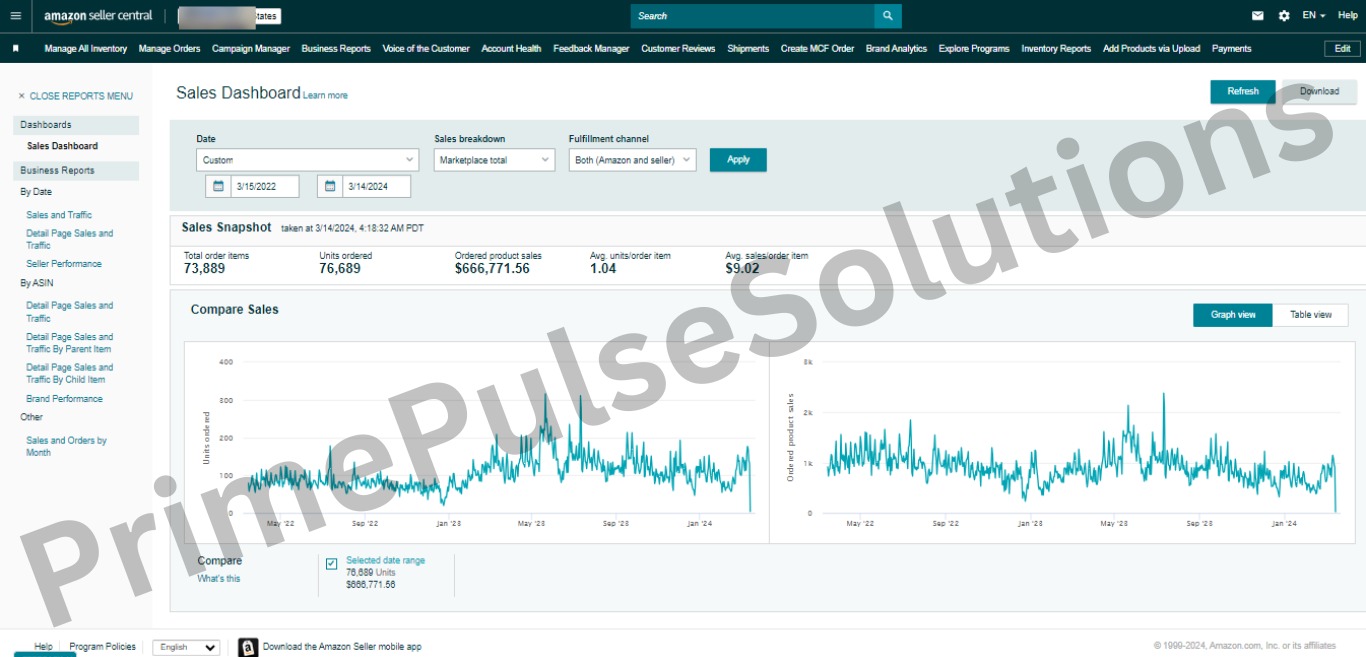Select Sales Dashboard in sidebar
The image size is (1366, 657).
(x=62, y=146)
